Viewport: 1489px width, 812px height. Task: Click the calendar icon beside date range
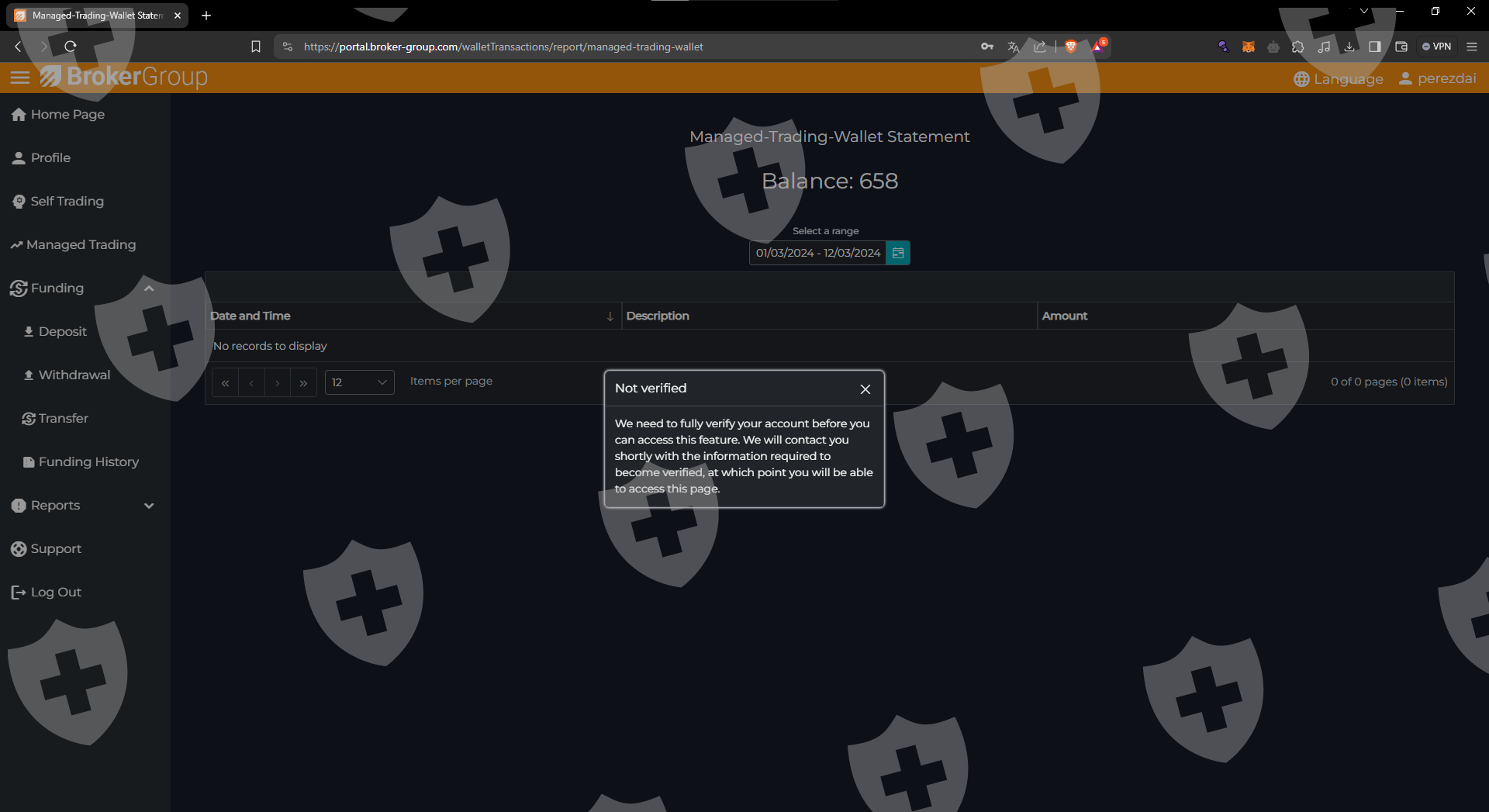(898, 253)
